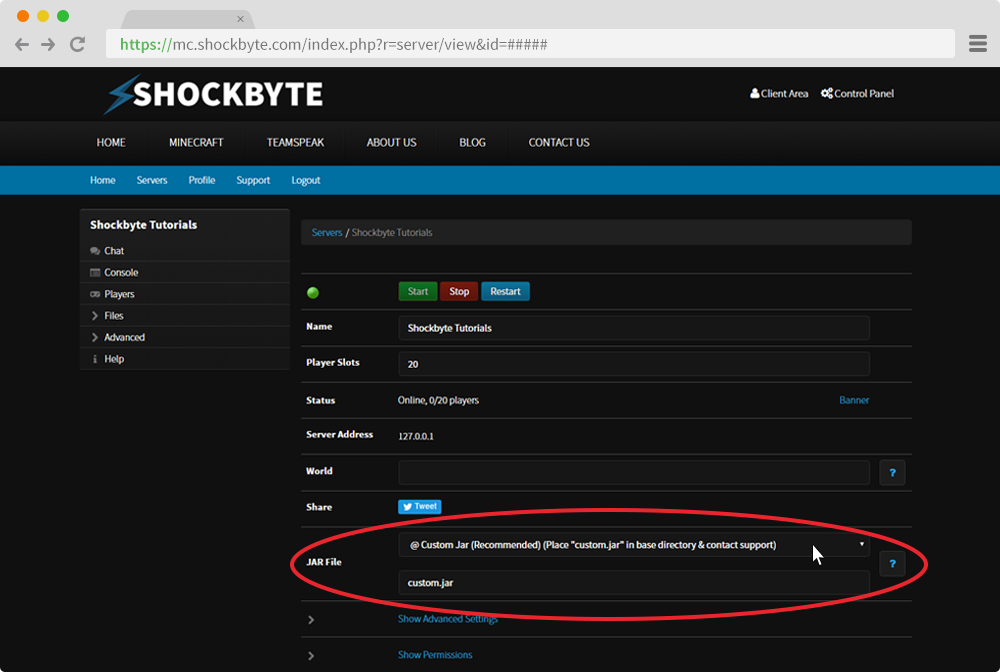Click Show Permissions link
The width and height of the screenshot is (1000, 672).
point(435,655)
